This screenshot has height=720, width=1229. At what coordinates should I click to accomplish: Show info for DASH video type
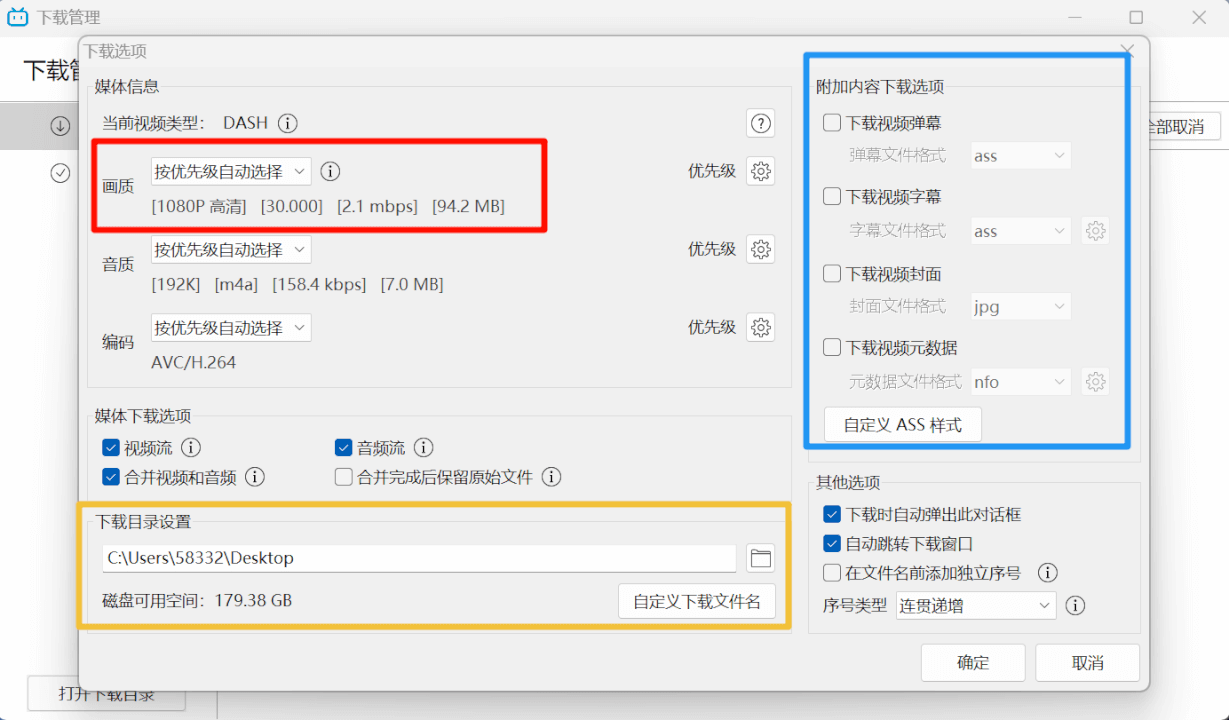pos(288,123)
